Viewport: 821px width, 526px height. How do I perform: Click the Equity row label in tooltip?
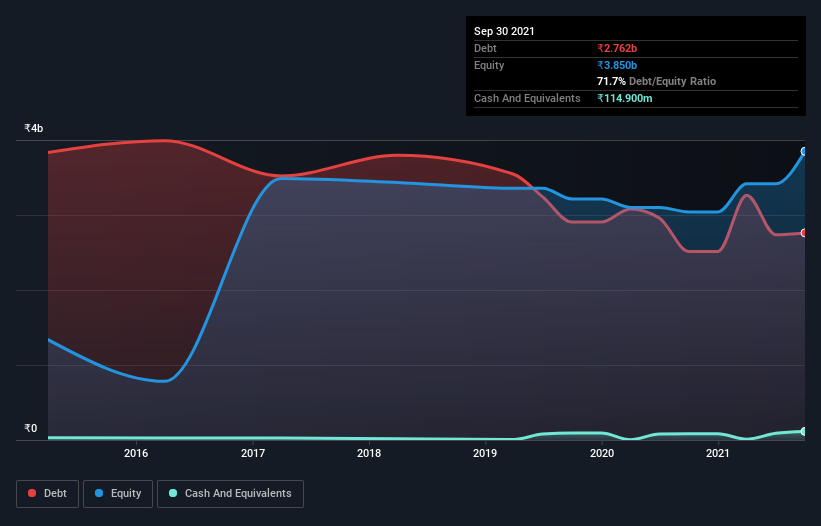click(x=489, y=65)
